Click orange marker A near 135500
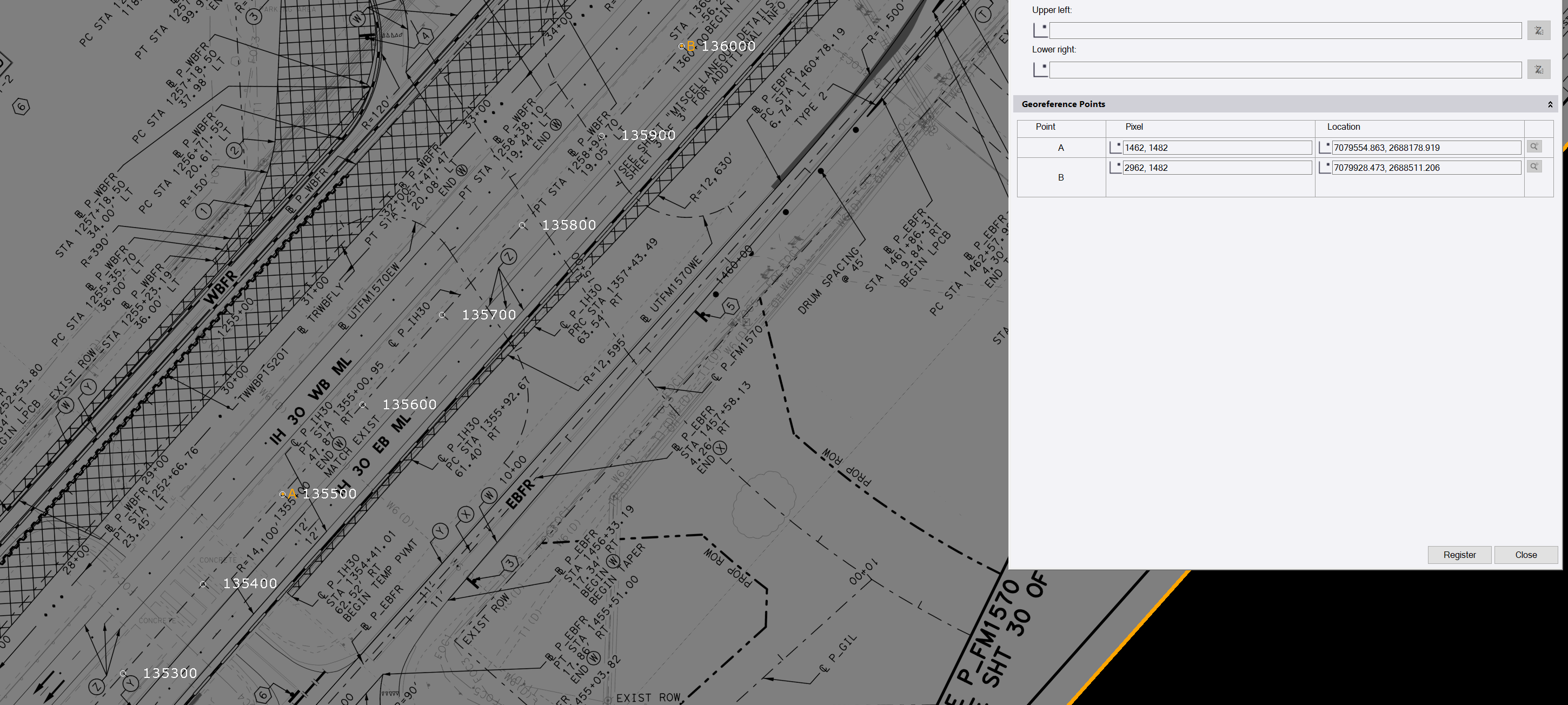This screenshot has width=1568, height=705. (283, 494)
